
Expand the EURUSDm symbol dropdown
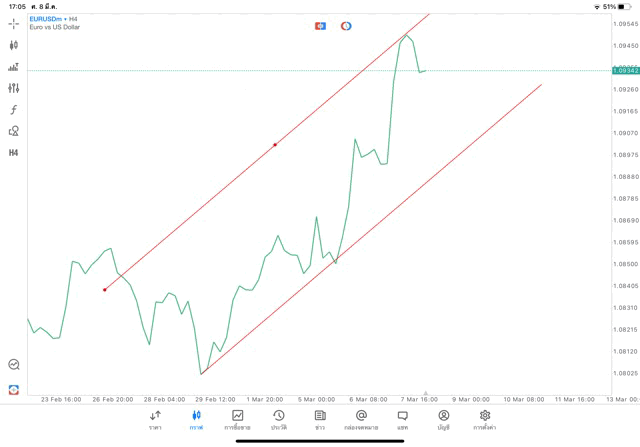click(x=47, y=18)
